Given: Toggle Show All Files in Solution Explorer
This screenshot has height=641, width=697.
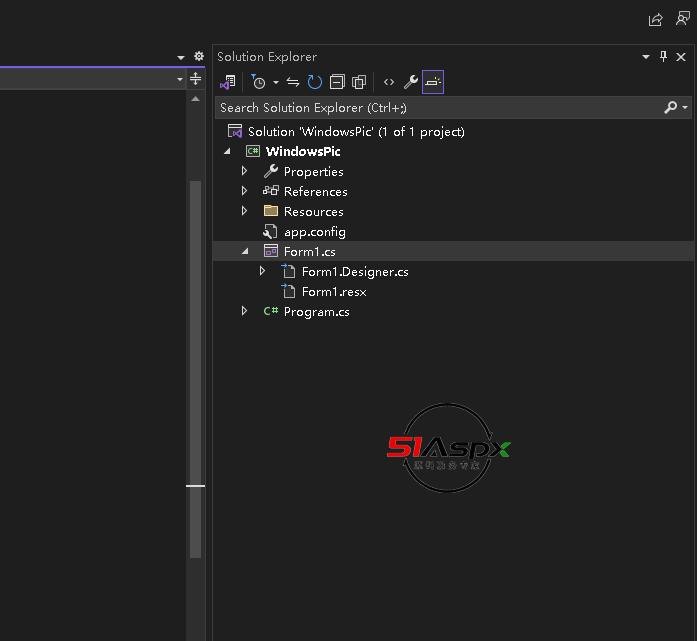Looking at the screenshot, I should [359, 82].
